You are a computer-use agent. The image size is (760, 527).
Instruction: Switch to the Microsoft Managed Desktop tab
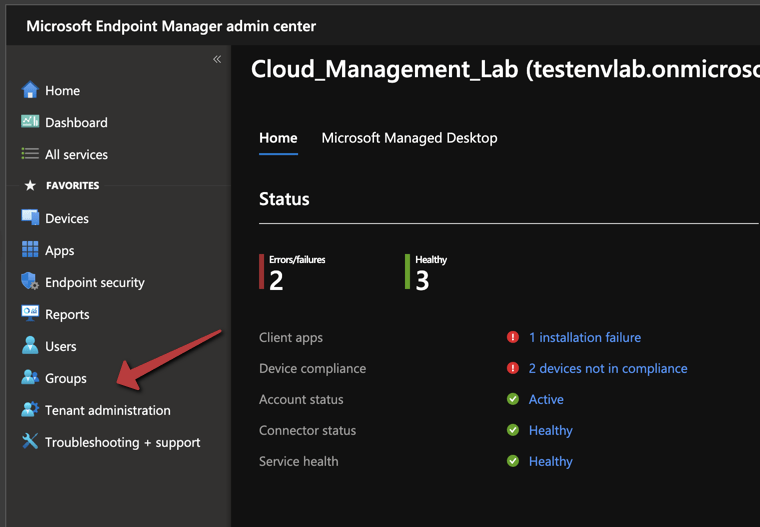tap(409, 138)
